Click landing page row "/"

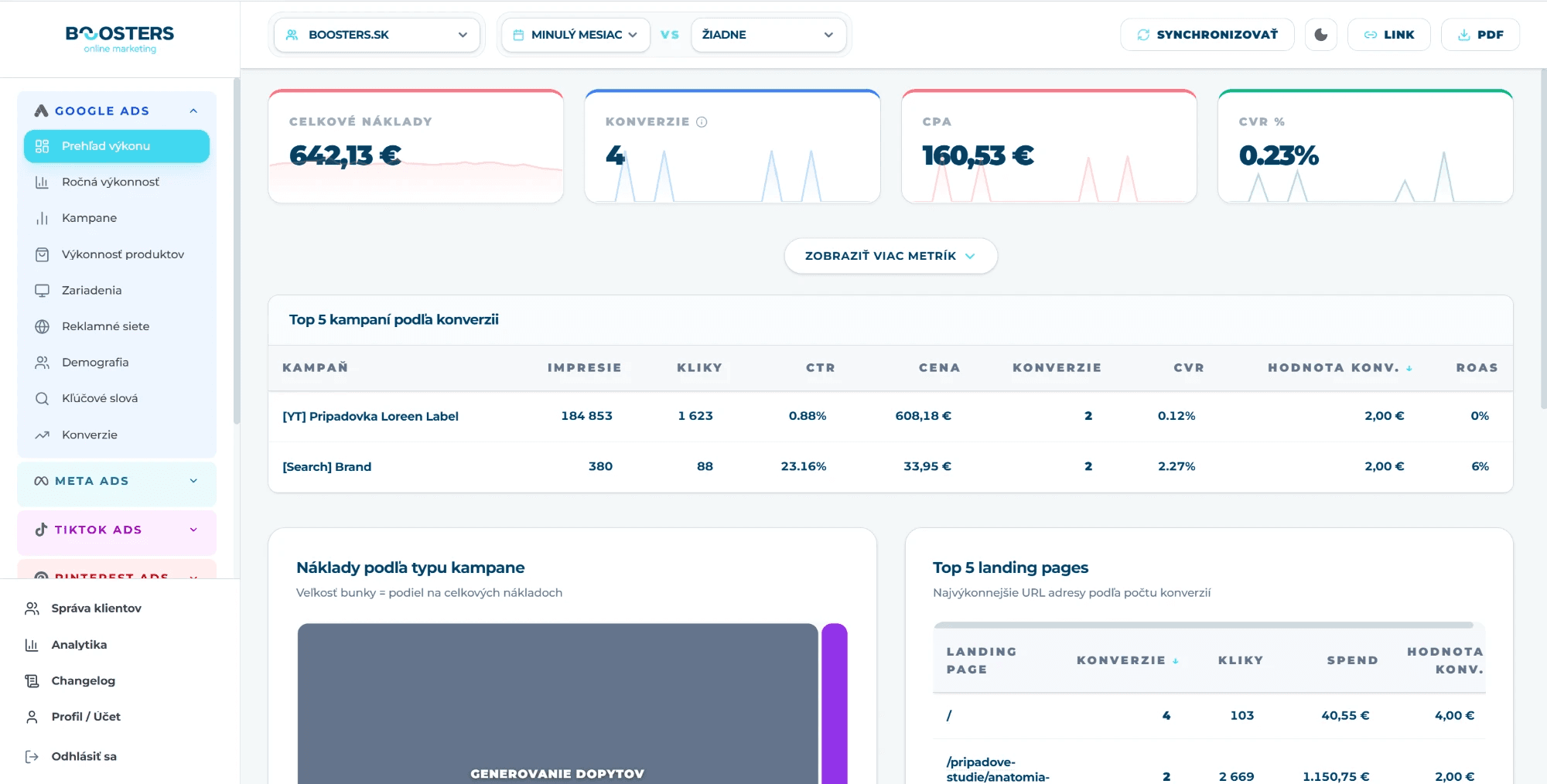tap(1209, 716)
